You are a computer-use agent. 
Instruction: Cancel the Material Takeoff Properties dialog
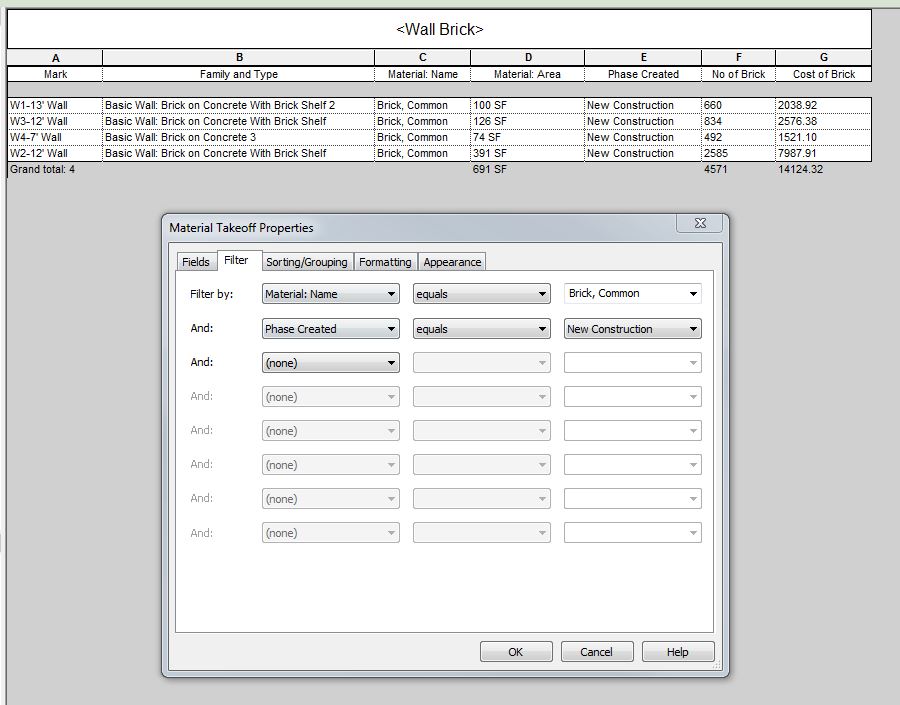(596, 651)
